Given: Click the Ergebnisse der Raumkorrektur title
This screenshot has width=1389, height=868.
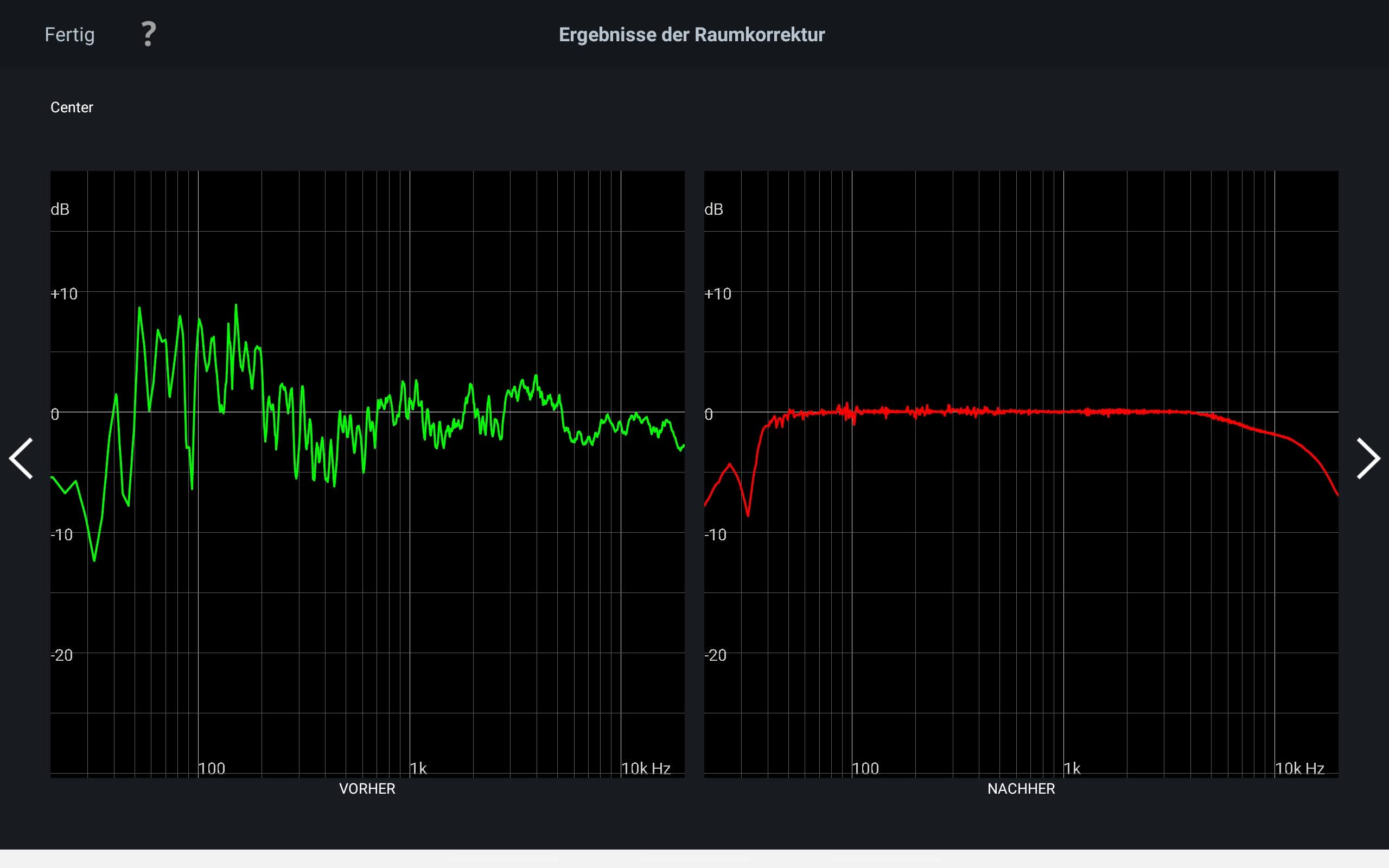Looking at the screenshot, I should point(692,34).
